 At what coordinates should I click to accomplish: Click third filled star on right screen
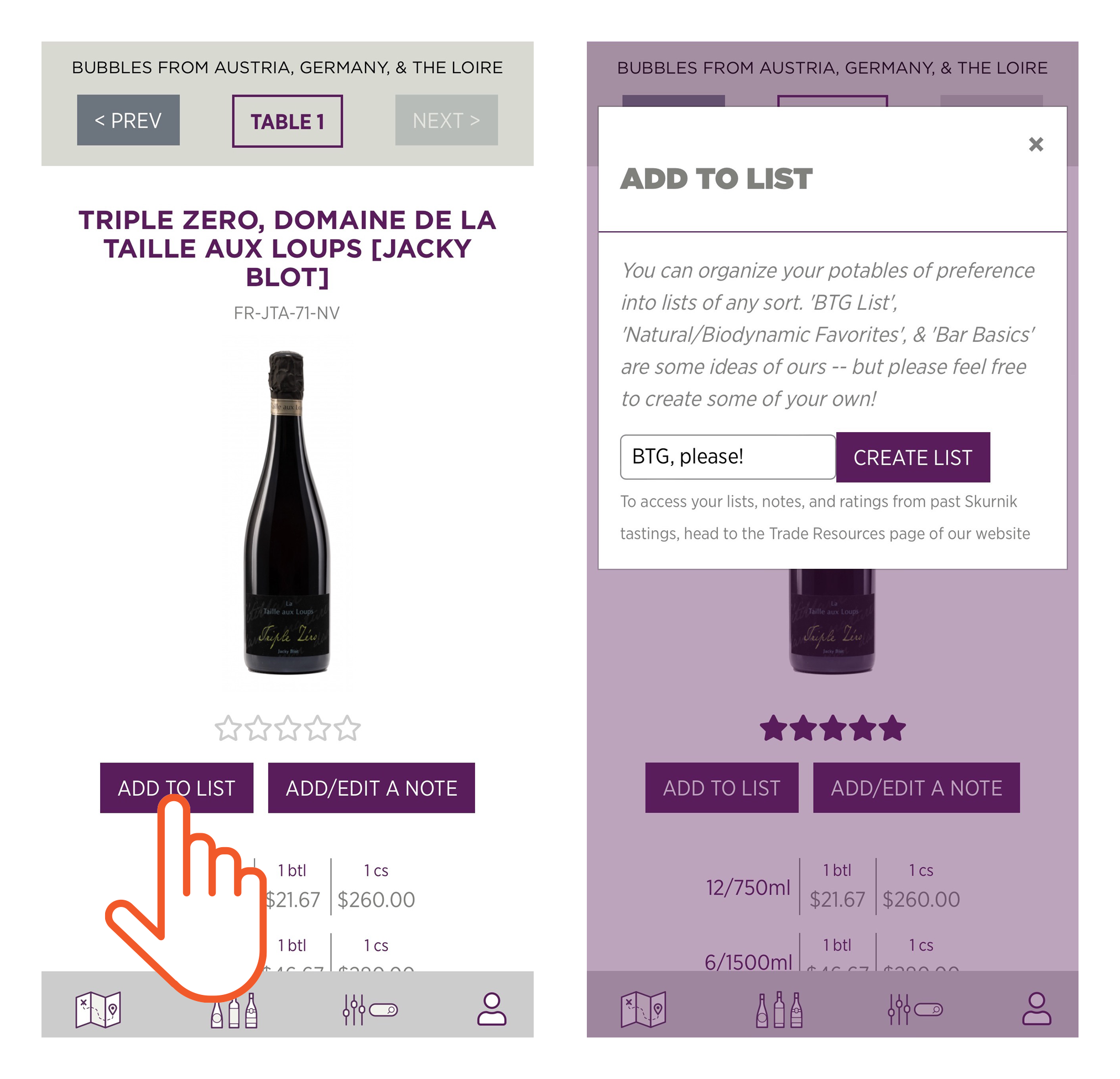click(x=832, y=729)
